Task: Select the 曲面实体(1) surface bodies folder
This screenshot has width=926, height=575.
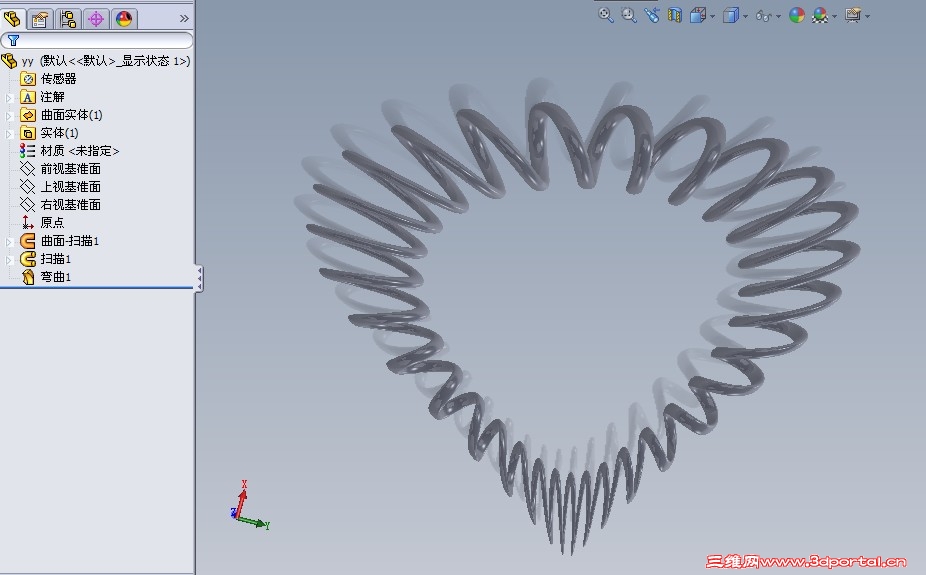Action: click(71, 115)
